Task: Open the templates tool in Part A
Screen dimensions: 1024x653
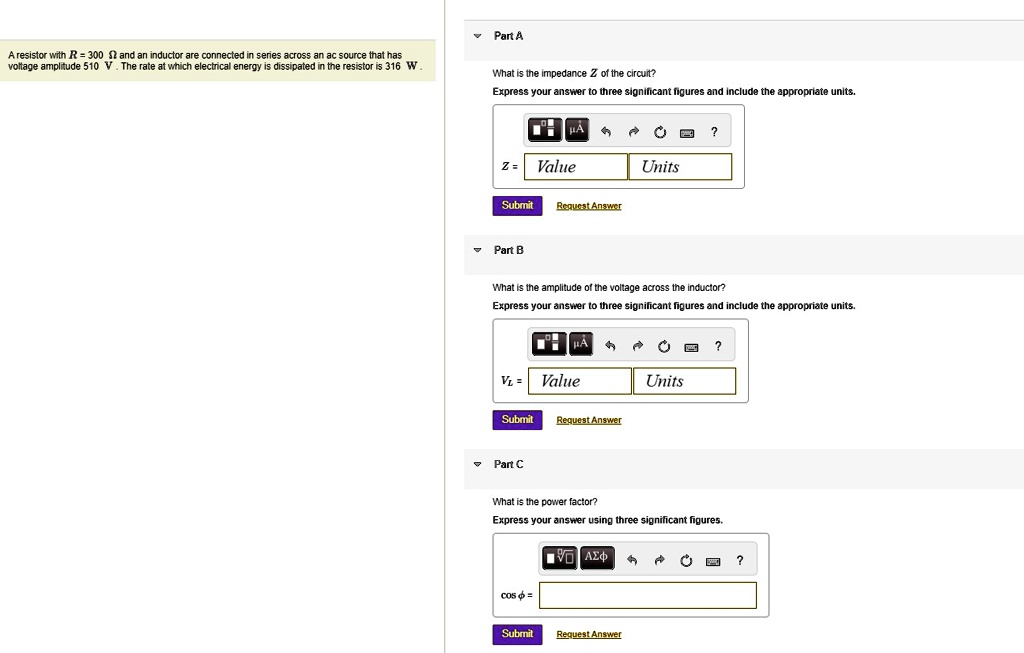Action: (546, 131)
